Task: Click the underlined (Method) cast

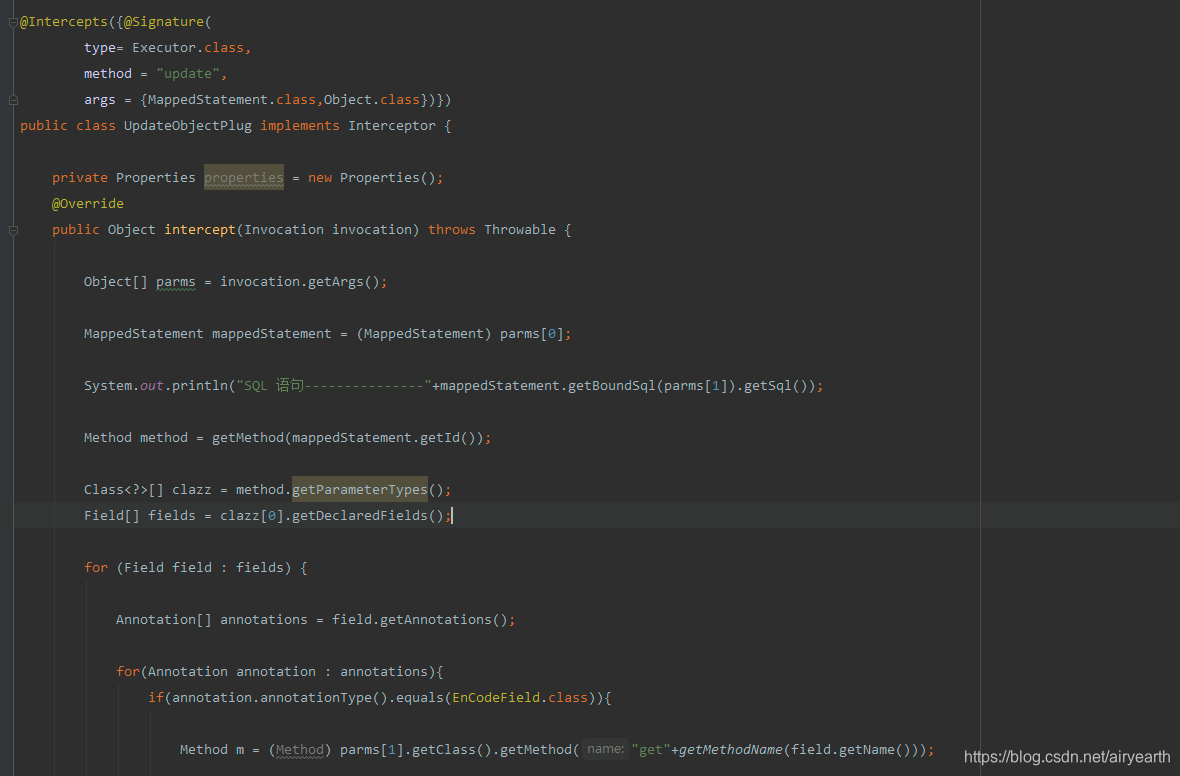Action: click(300, 750)
